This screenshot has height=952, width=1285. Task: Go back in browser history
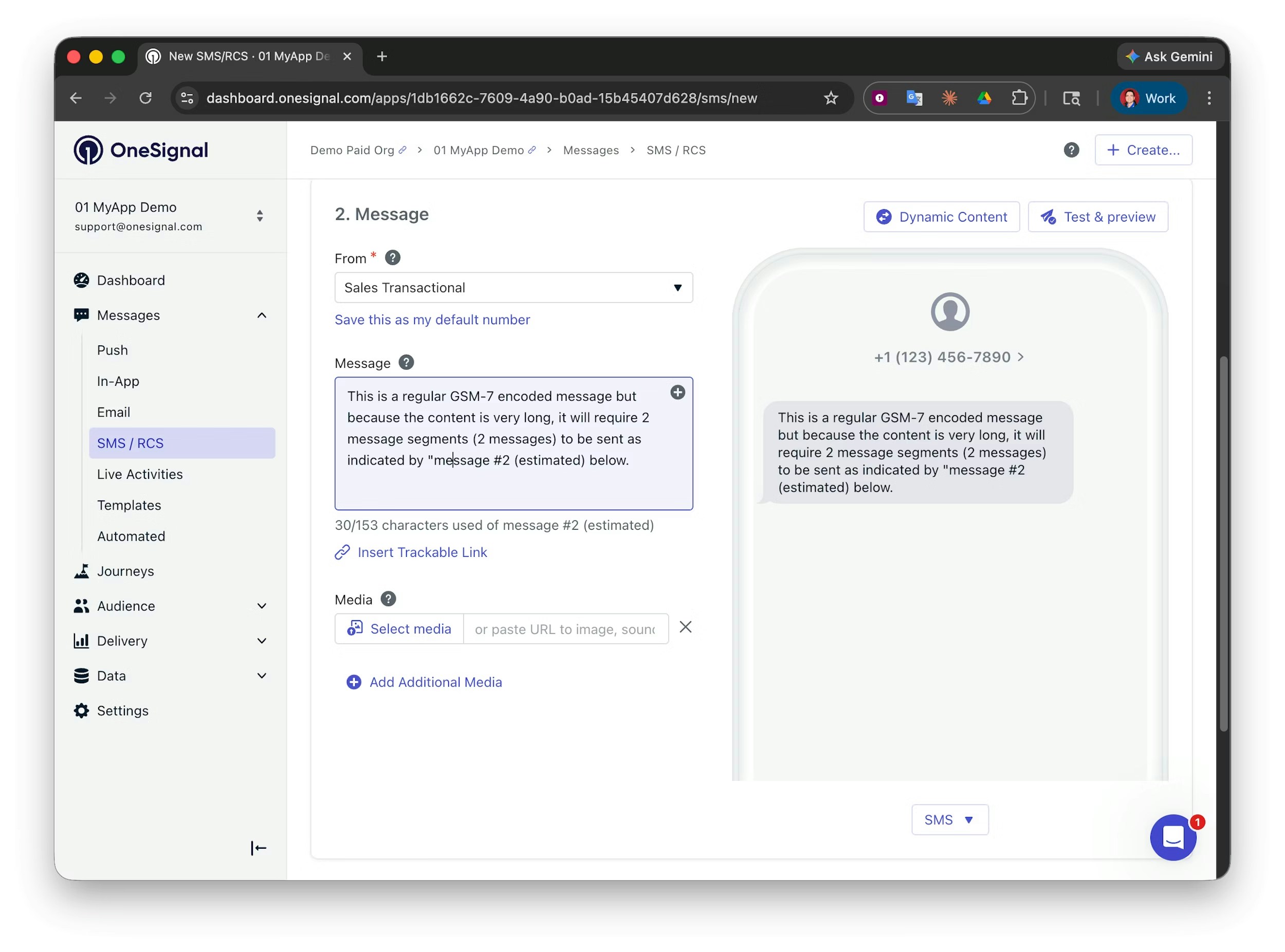point(76,98)
